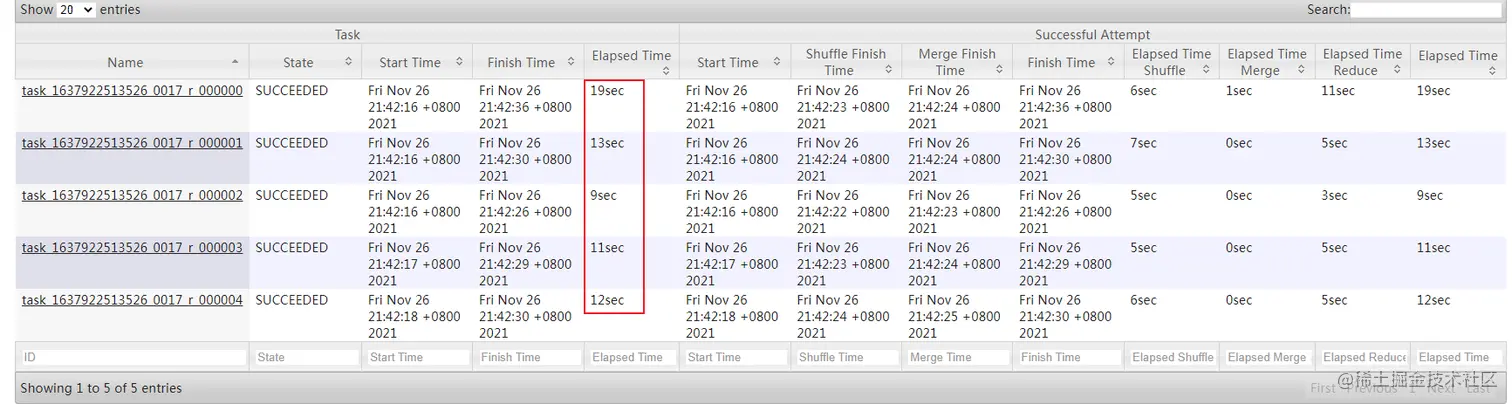Screen dimensions: 1512x404
Task: Sort by Task Start Time column
Action: click(417, 62)
